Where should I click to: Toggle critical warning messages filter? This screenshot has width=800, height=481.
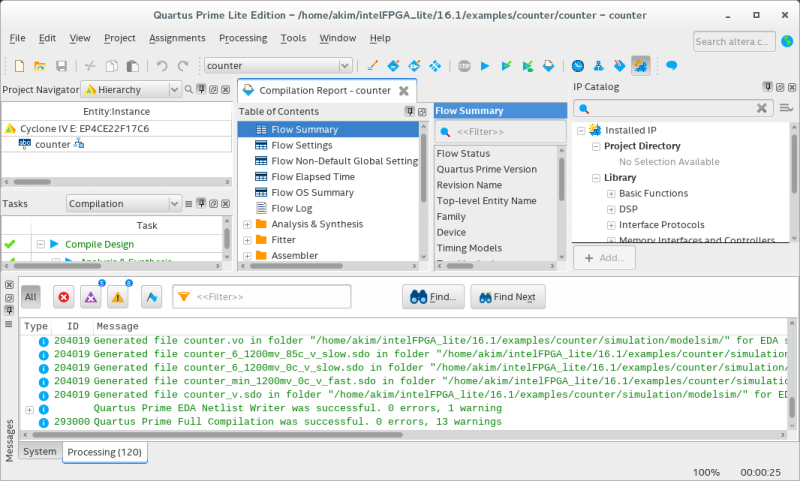(x=91, y=297)
